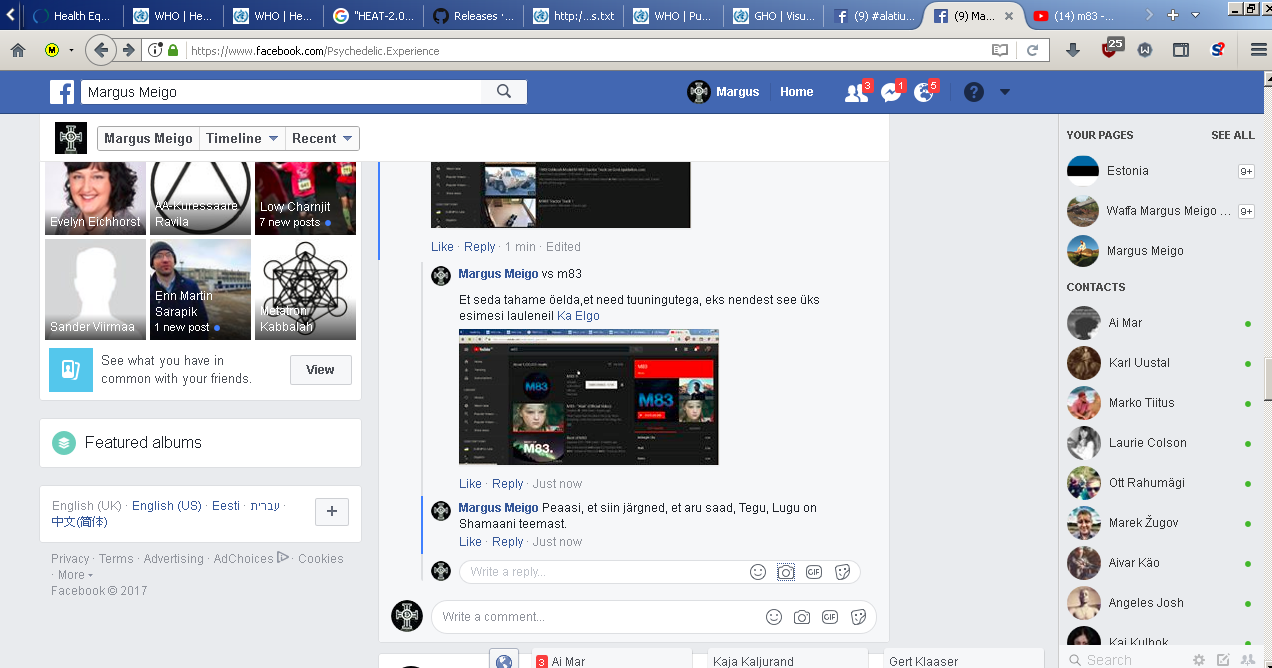Attach photo in reply box
Viewport: 1272px width, 668px height.
point(786,572)
